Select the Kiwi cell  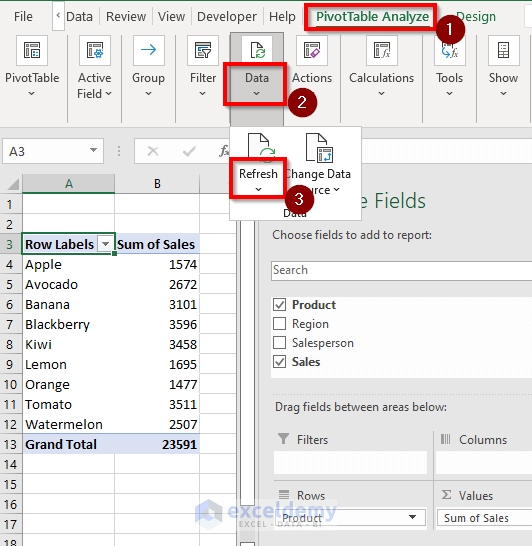[x=69, y=345]
